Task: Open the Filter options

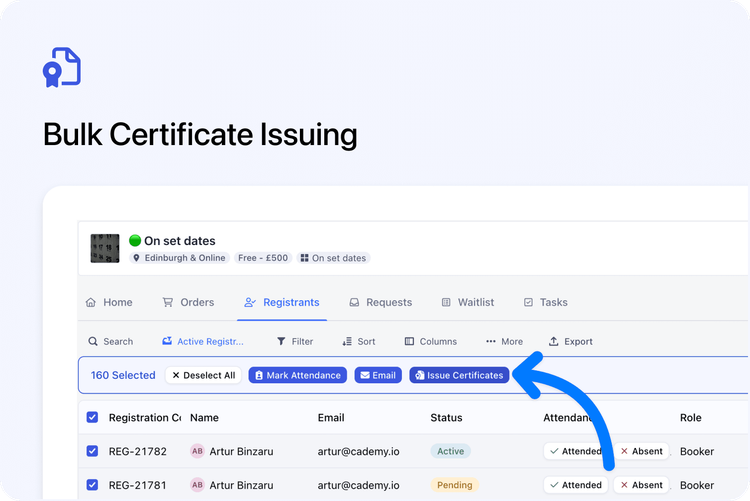Action: coord(295,342)
